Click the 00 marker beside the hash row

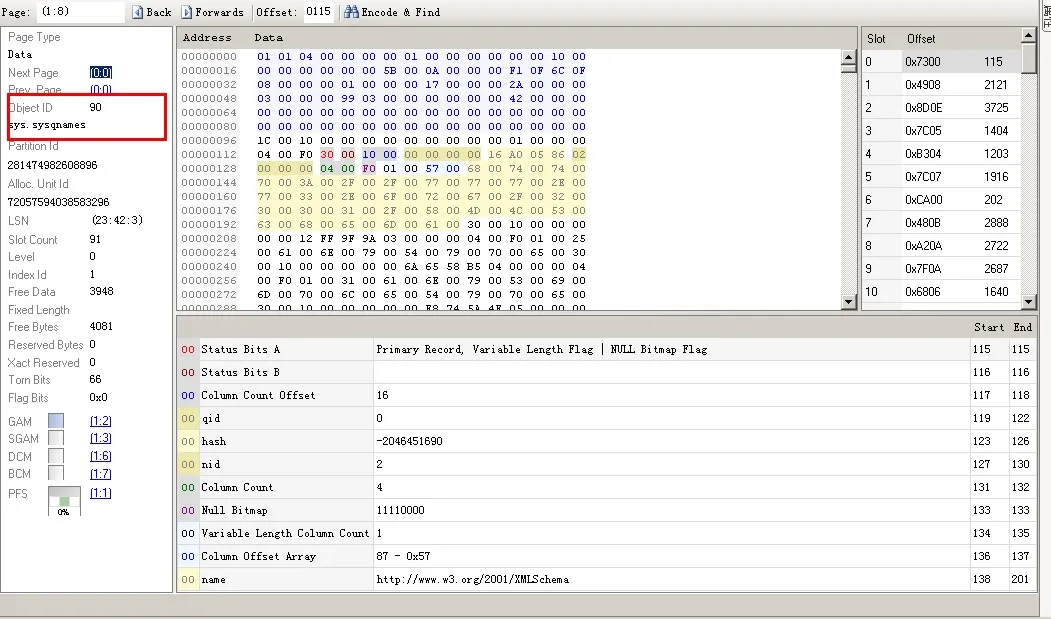187,442
